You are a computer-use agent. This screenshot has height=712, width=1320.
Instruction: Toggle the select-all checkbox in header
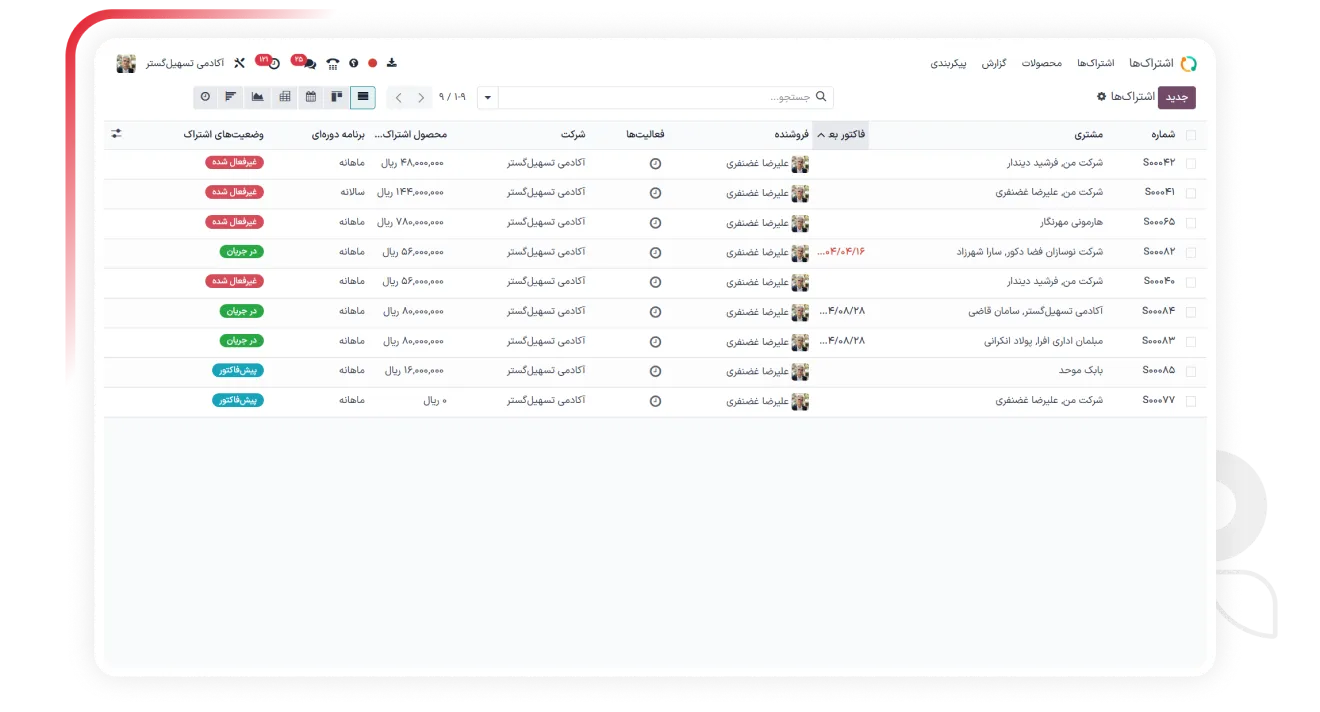(1190, 135)
